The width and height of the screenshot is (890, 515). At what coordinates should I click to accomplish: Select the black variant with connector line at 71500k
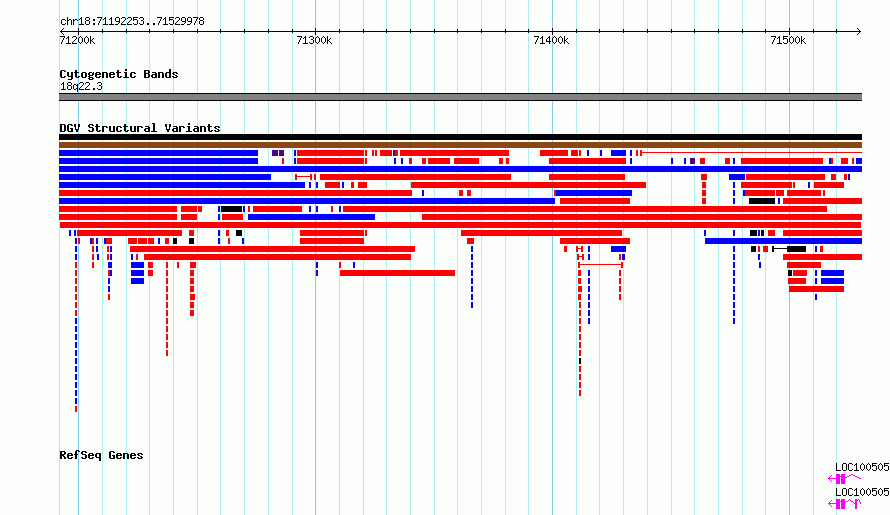click(x=789, y=249)
